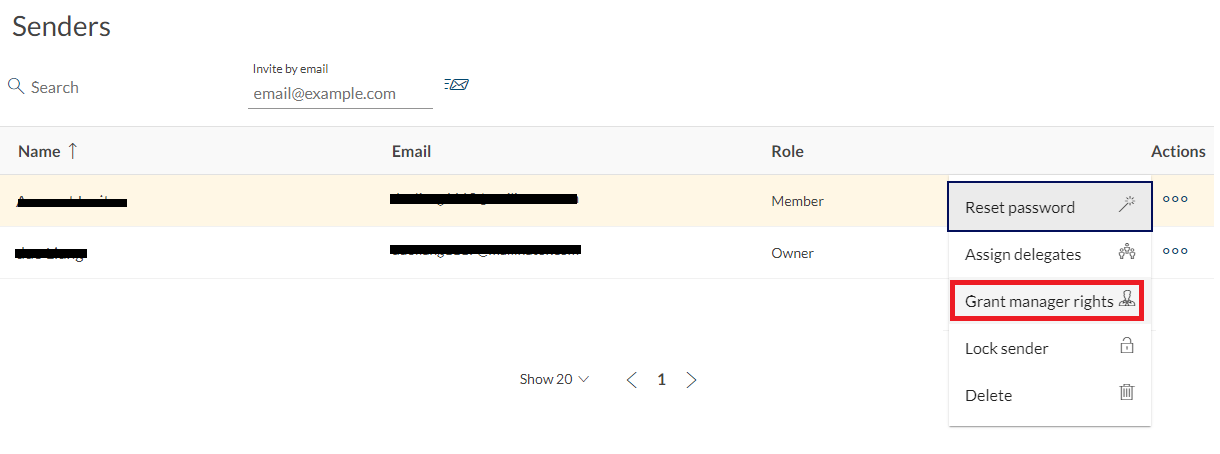The height and width of the screenshot is (454, 1220).
Task: Click the search magnifier icon
Action: coord(16,86)
